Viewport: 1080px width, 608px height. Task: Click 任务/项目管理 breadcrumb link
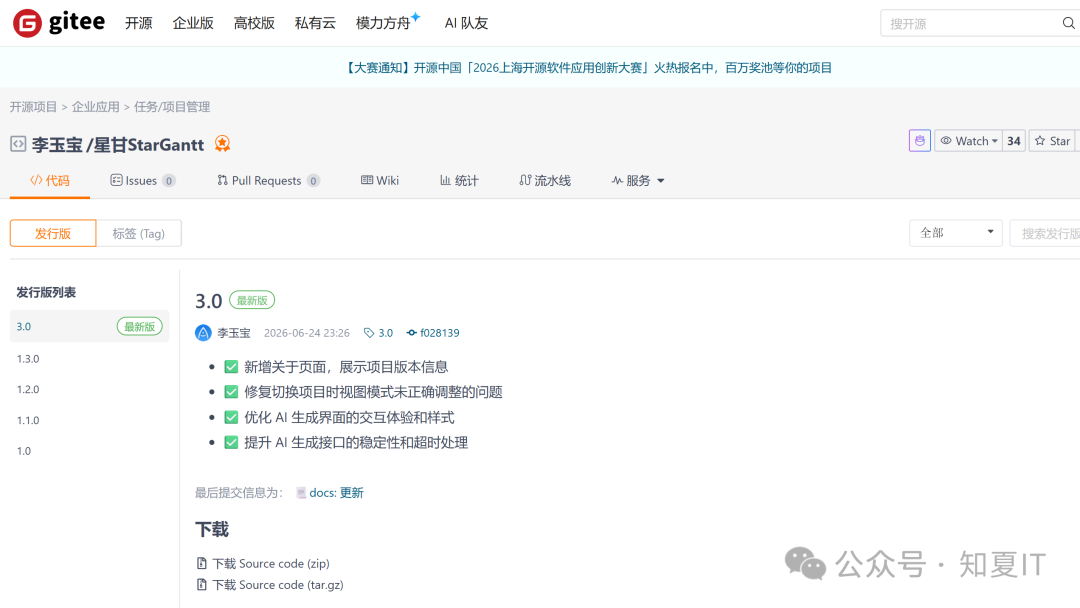[172, 107]
